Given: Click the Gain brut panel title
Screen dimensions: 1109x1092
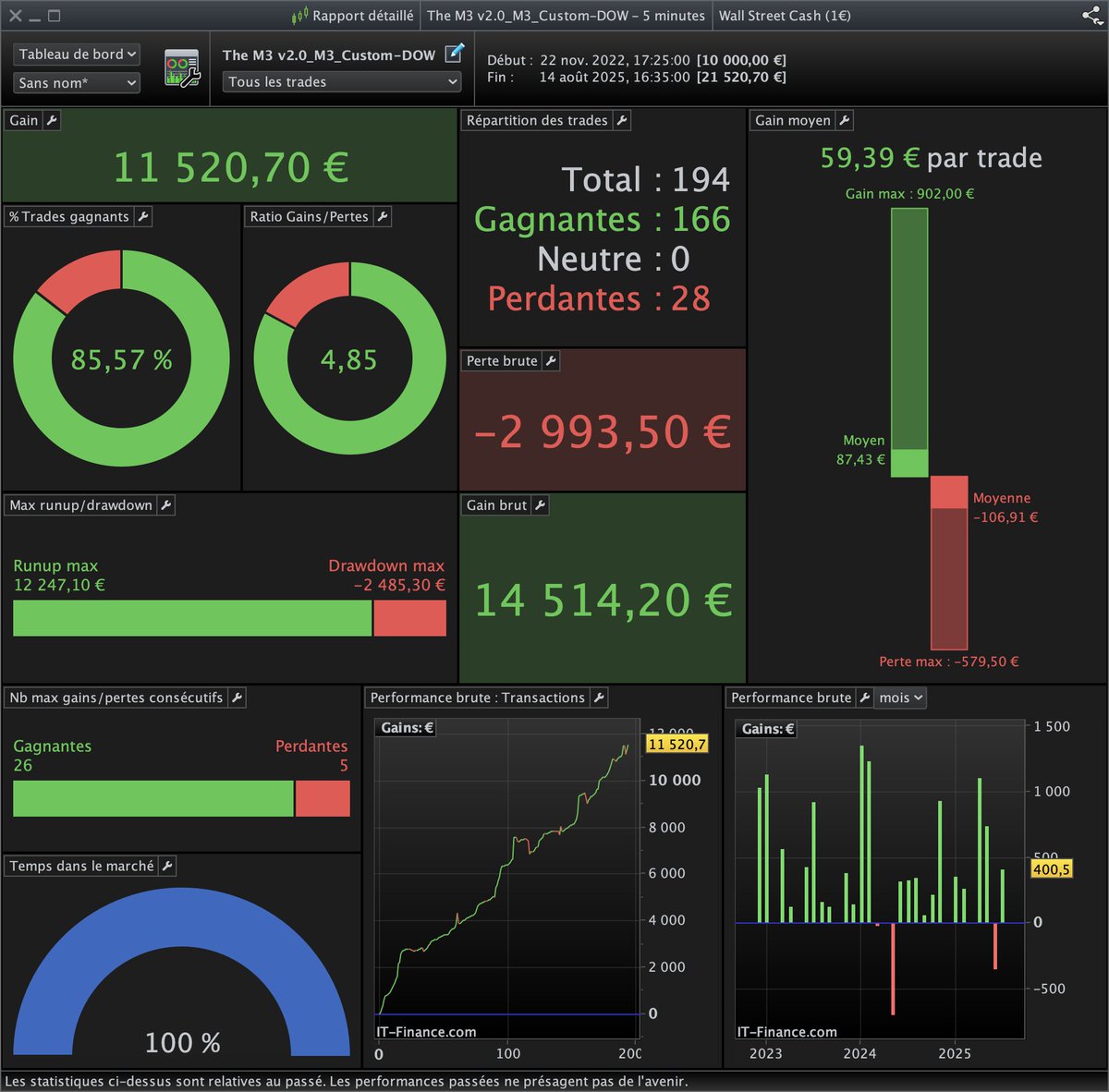Looking at the screenshot, I should click(x=496, y=504).
